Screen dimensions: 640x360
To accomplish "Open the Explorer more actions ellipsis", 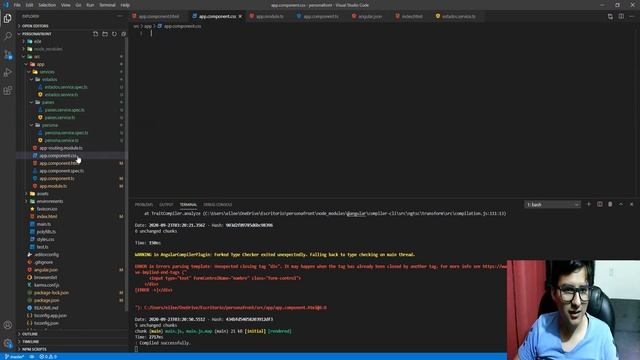I will pyautogui.click(x=120, y=16).
